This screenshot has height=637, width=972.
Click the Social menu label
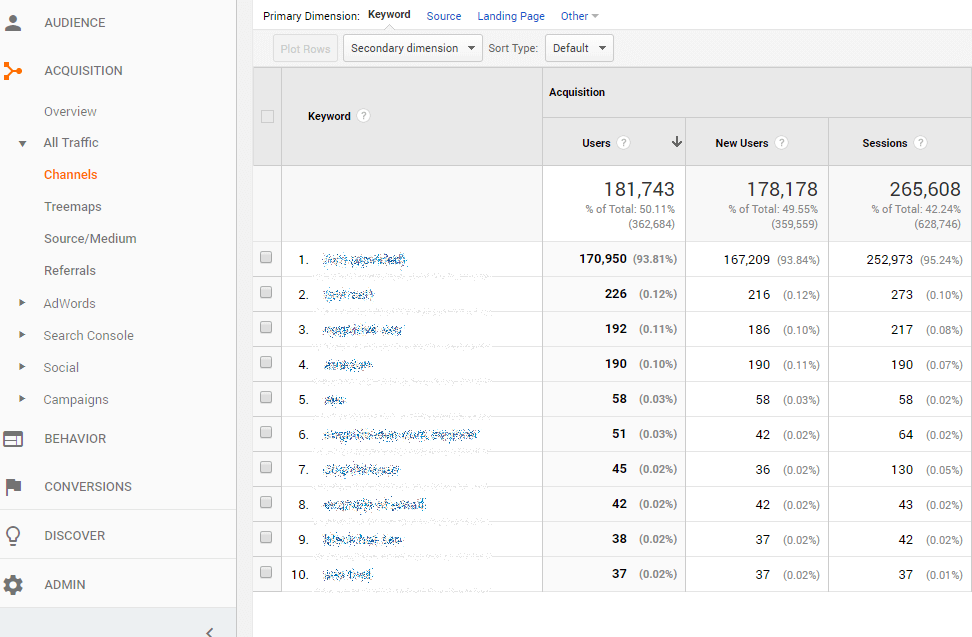point(61,367)
